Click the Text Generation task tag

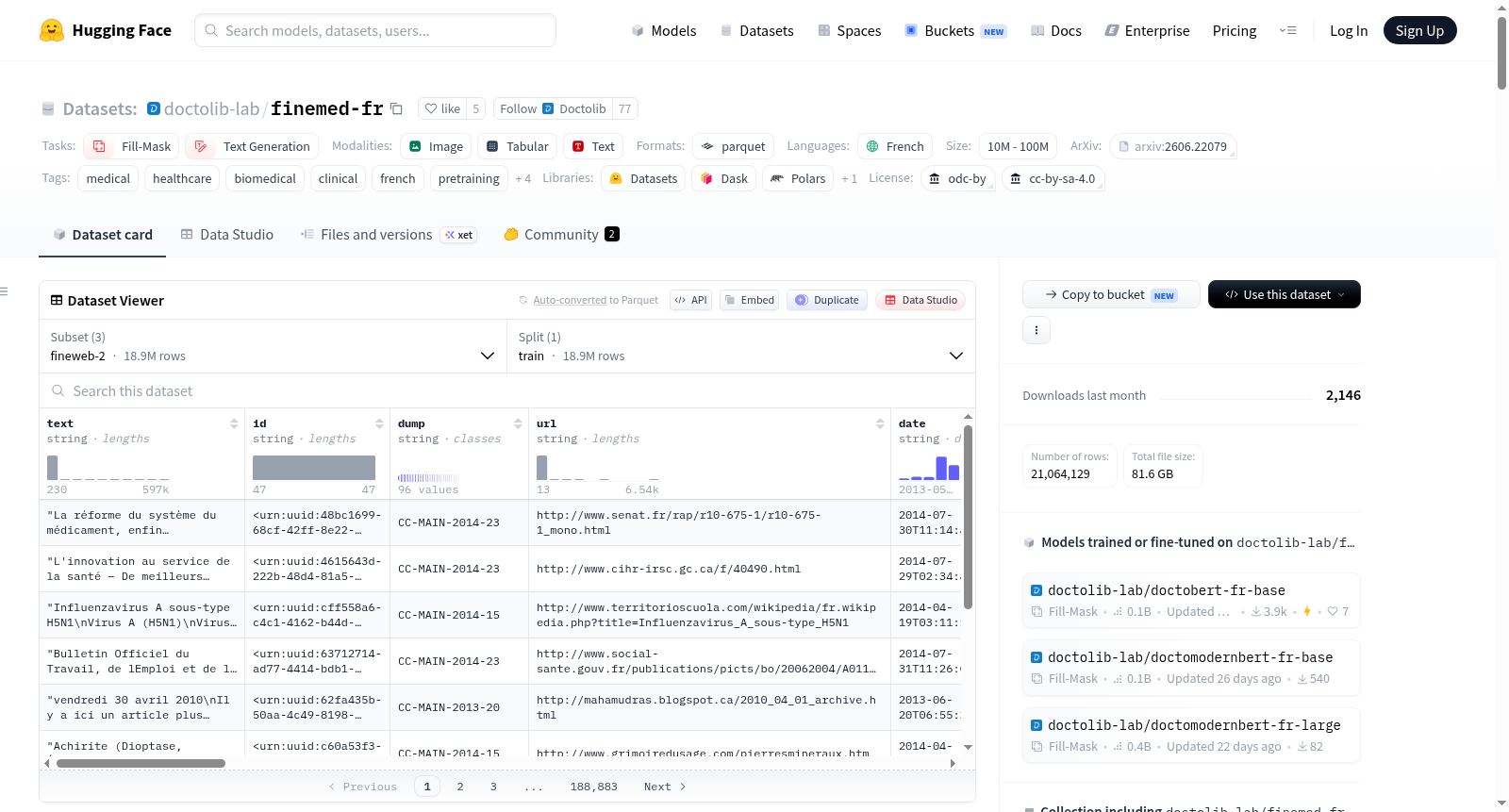tap(252, 146)
